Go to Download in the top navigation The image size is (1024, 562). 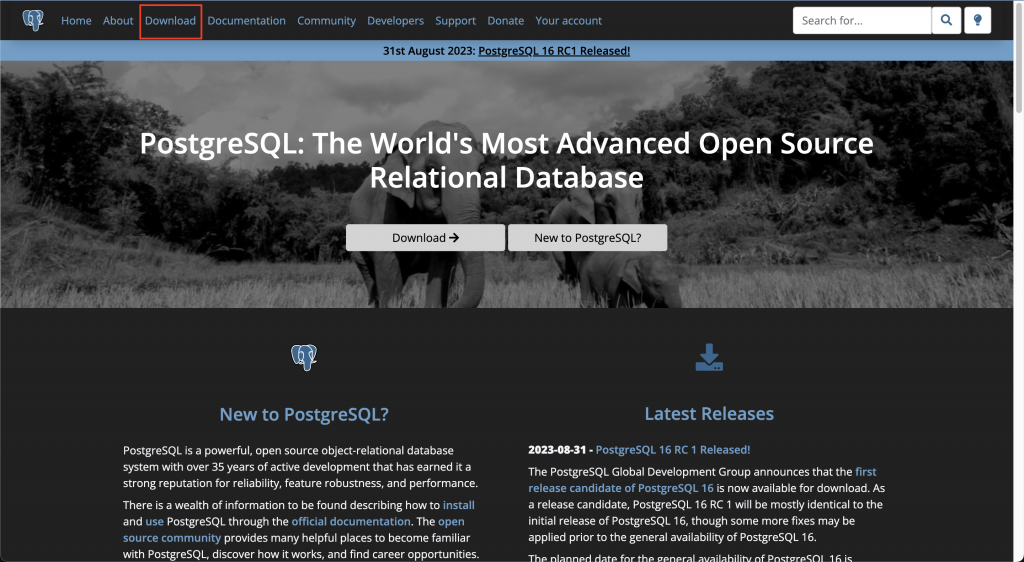point(170,20)
